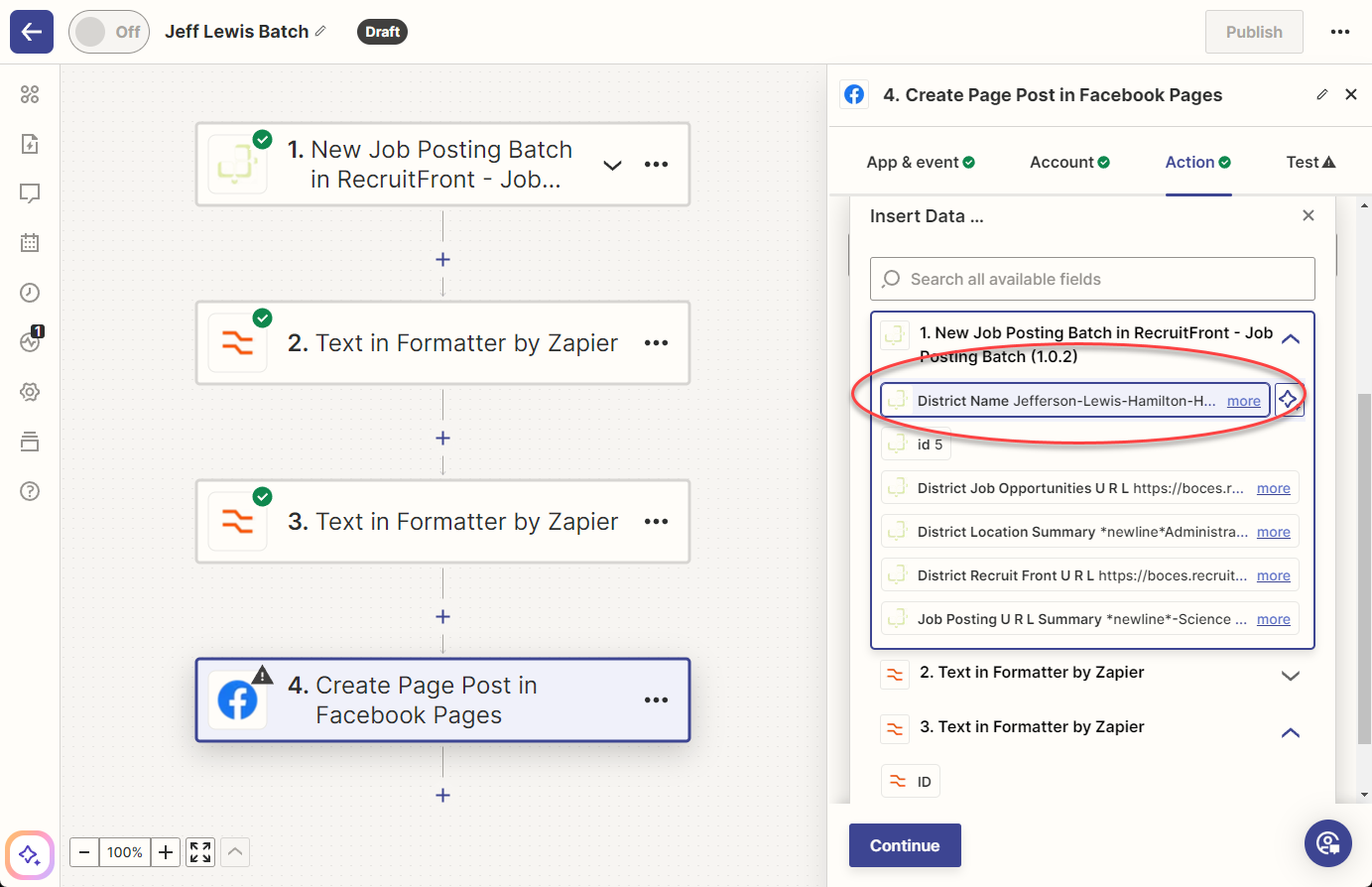Screen dimensions: 1372x887
Task: Rename step 4 with panel pencil icon
Action: (1322, 94)
